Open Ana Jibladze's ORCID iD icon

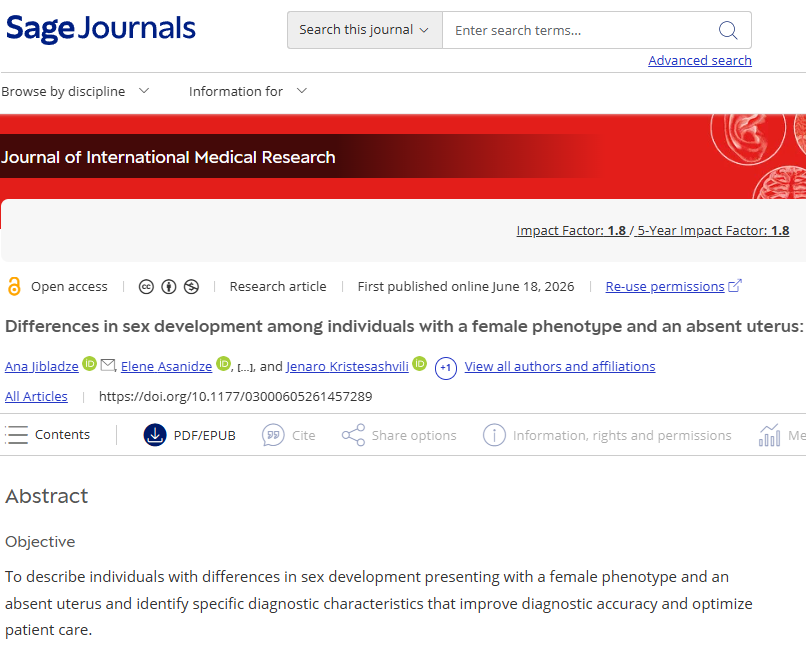tap(89, 364)
